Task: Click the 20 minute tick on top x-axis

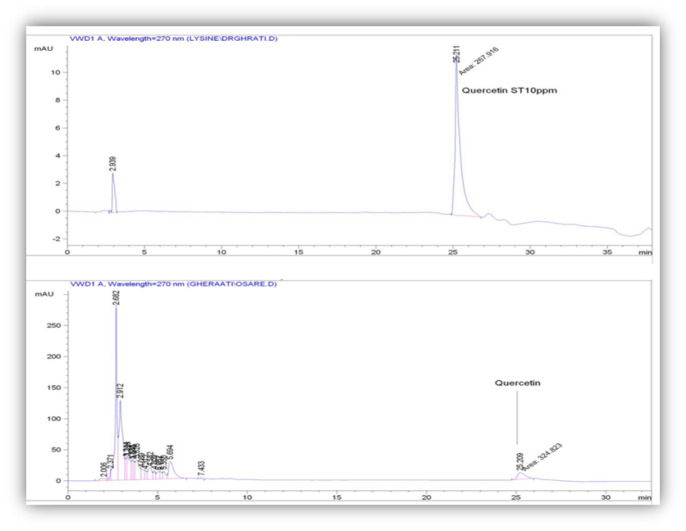Action: 376,252
